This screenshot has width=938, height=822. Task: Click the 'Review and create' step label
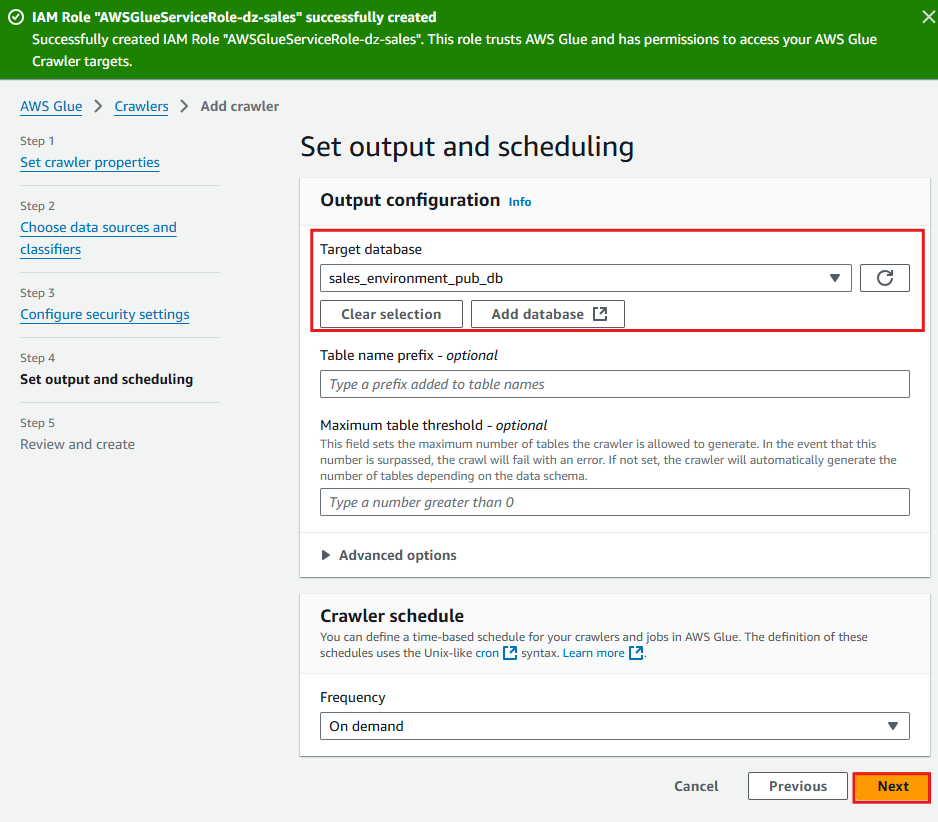(x=77, y=445)
